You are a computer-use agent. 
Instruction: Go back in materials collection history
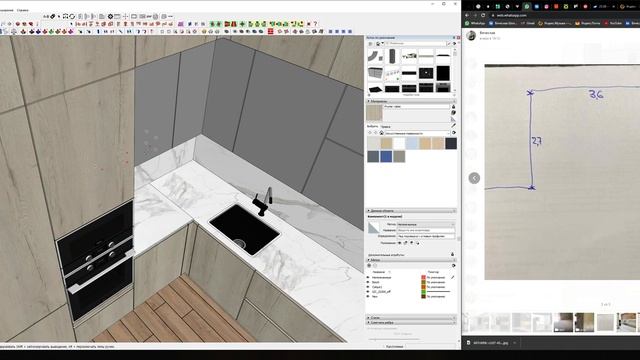(x=370, y=133)
